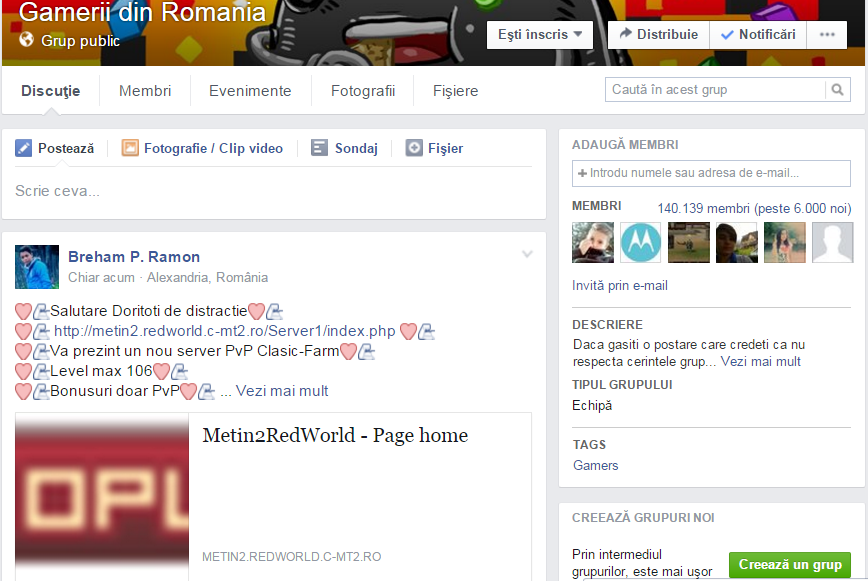The height and width of the screenshot is (581, 868).
Task: Open the fourth member avatar of boy
Action: 737,242
